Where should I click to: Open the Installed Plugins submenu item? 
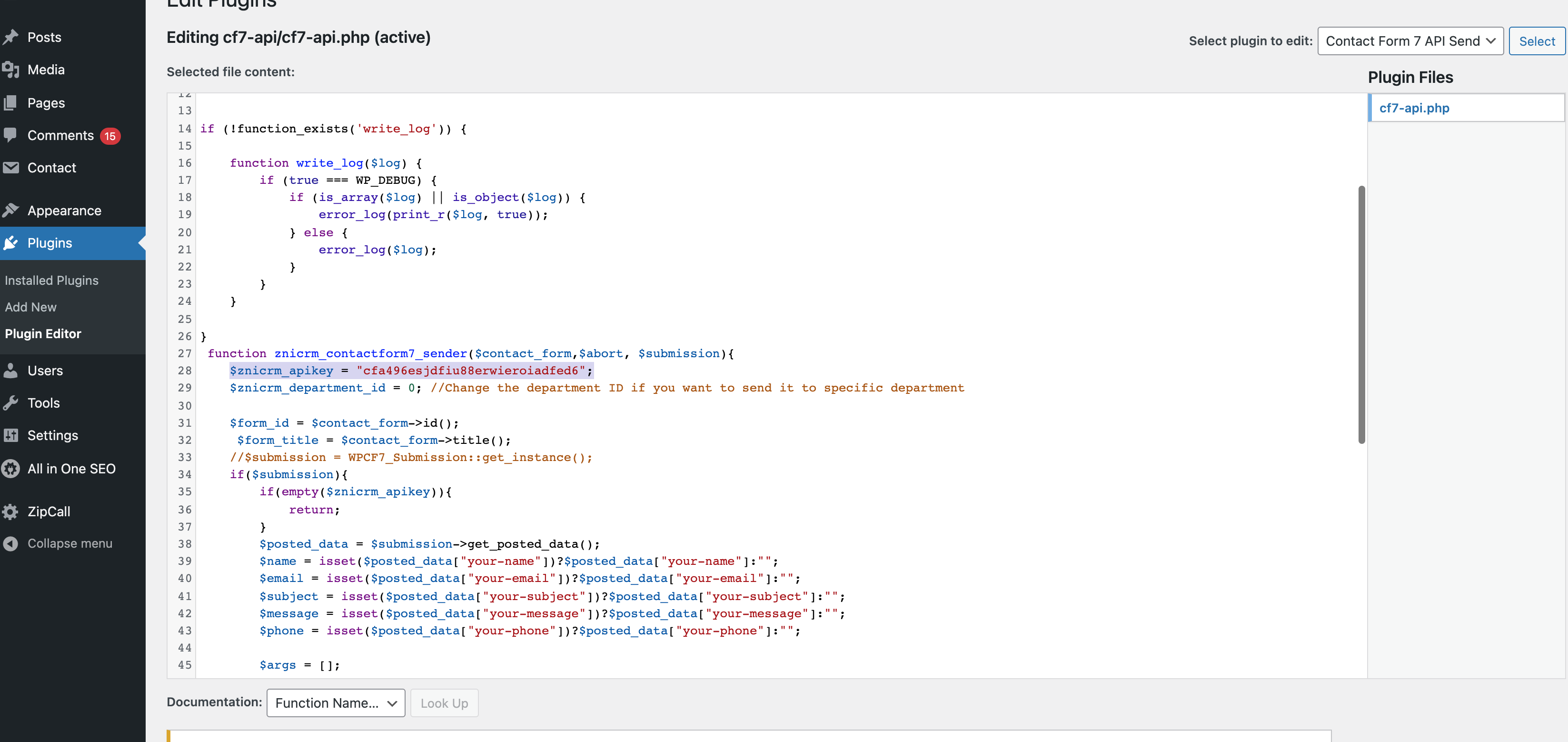coord(52,280)
